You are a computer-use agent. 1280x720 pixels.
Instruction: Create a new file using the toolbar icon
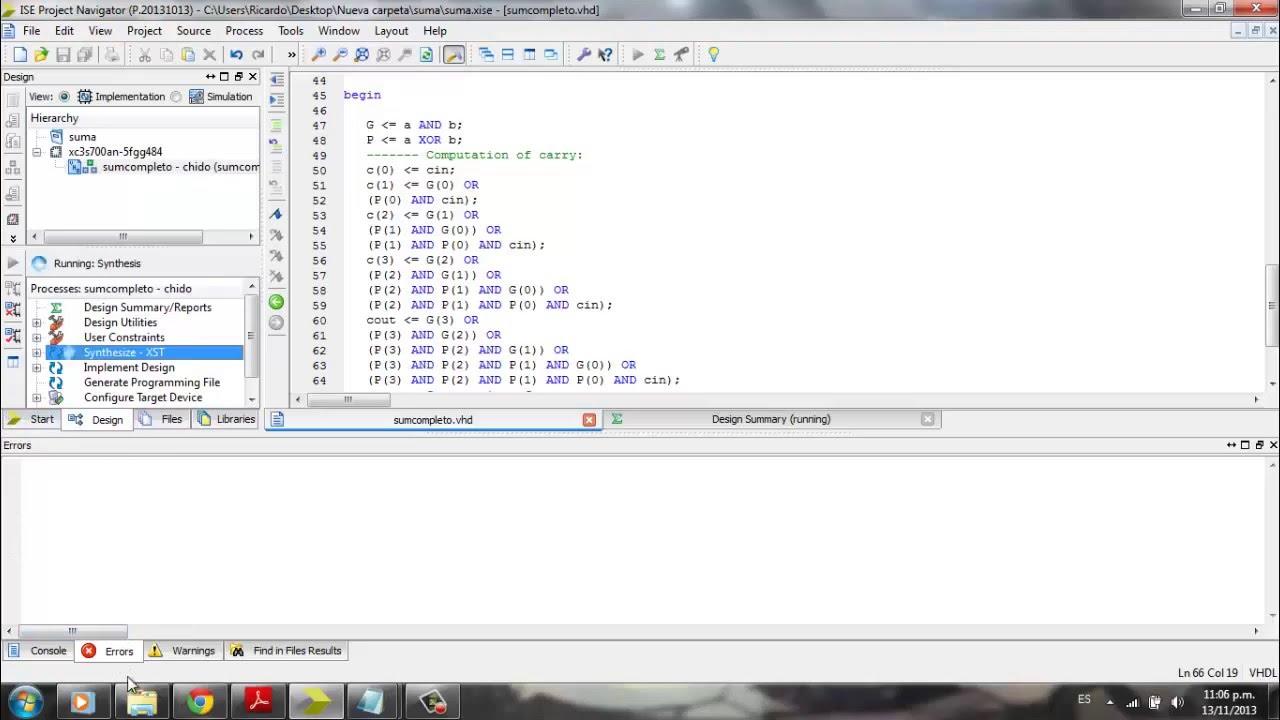pyautogui.click(x=18, y=54)
